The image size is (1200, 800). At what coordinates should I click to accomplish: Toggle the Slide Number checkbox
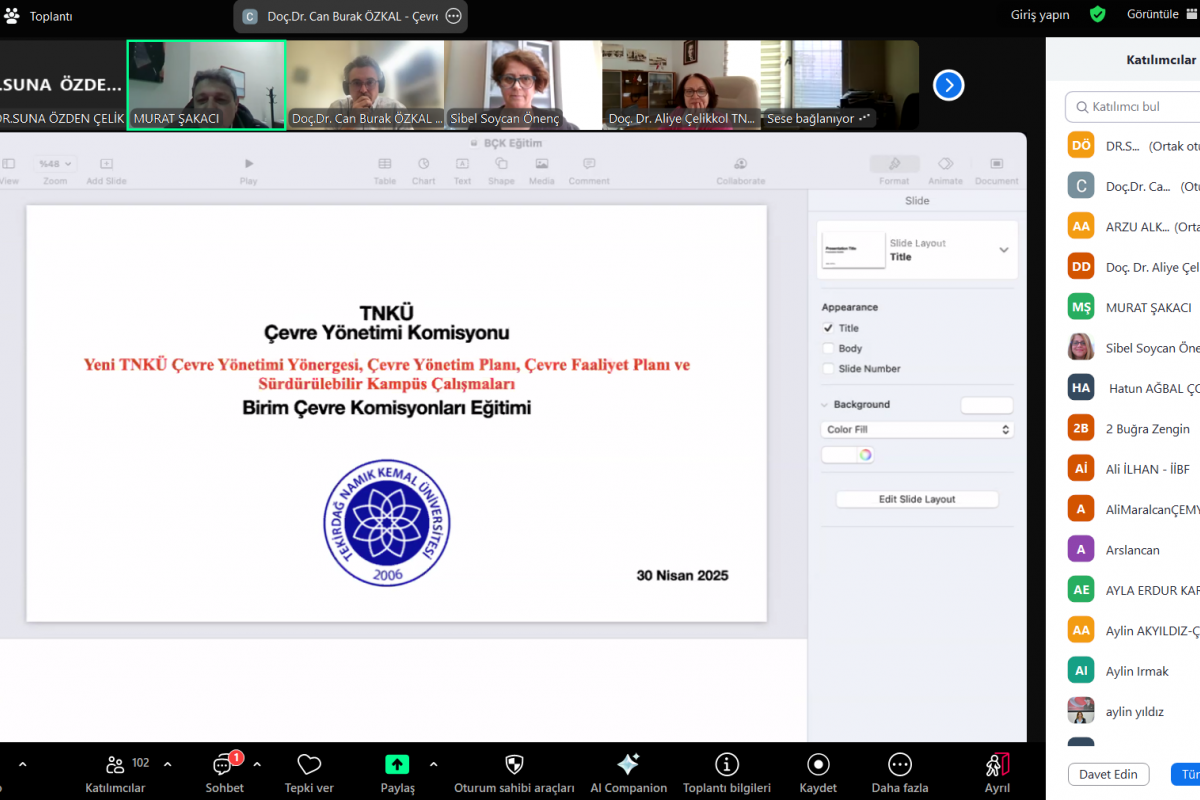828,368
